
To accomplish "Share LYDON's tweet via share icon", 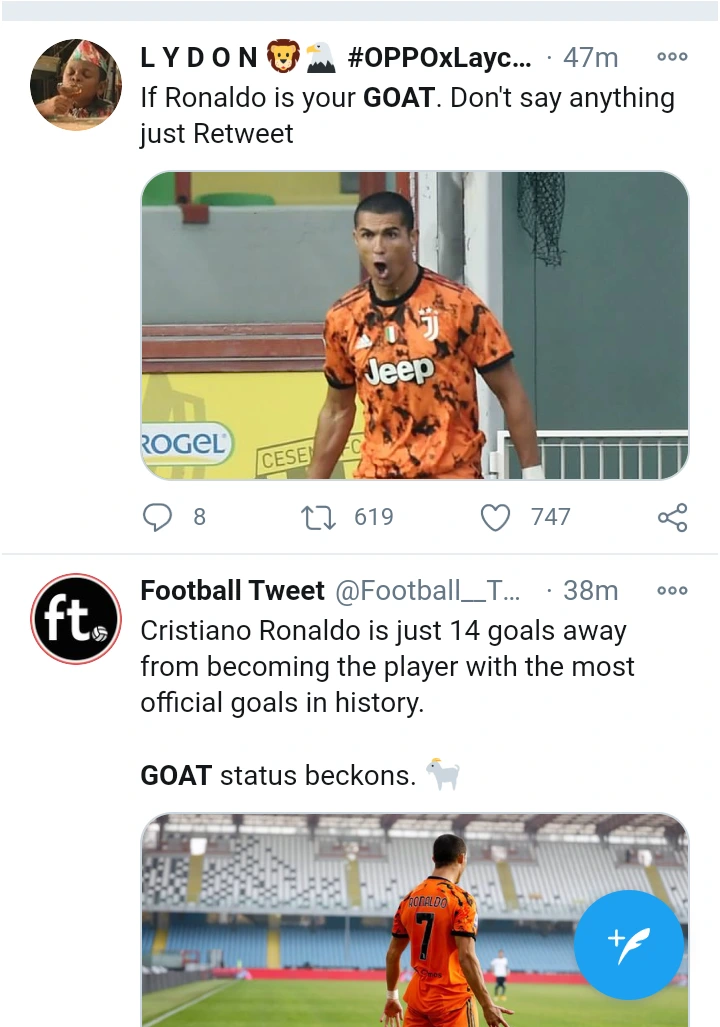I will [x=672, y=516].
